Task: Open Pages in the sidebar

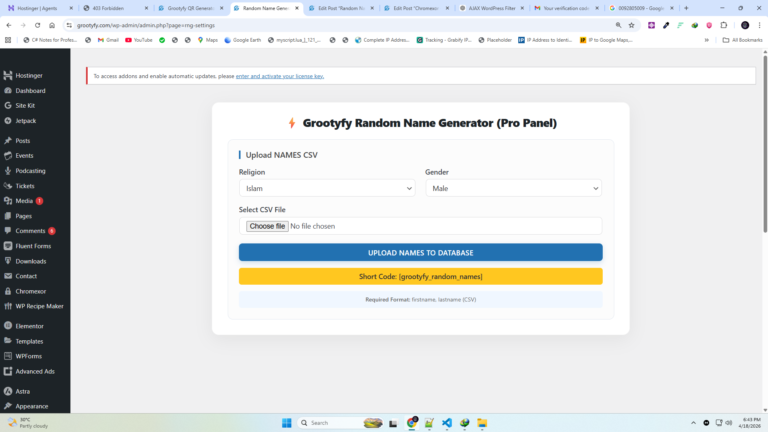Action: (x=23, y=216)
